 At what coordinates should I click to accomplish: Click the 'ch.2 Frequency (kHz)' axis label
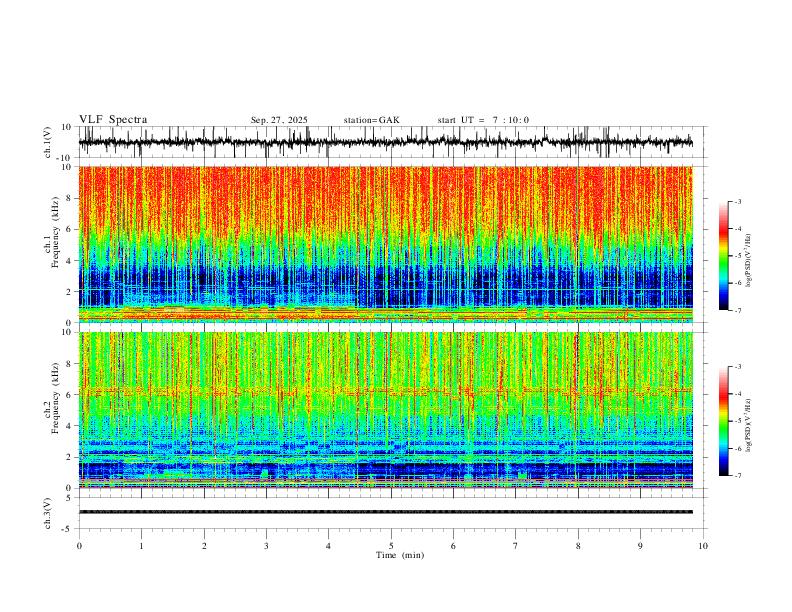(x=51, y=398)
